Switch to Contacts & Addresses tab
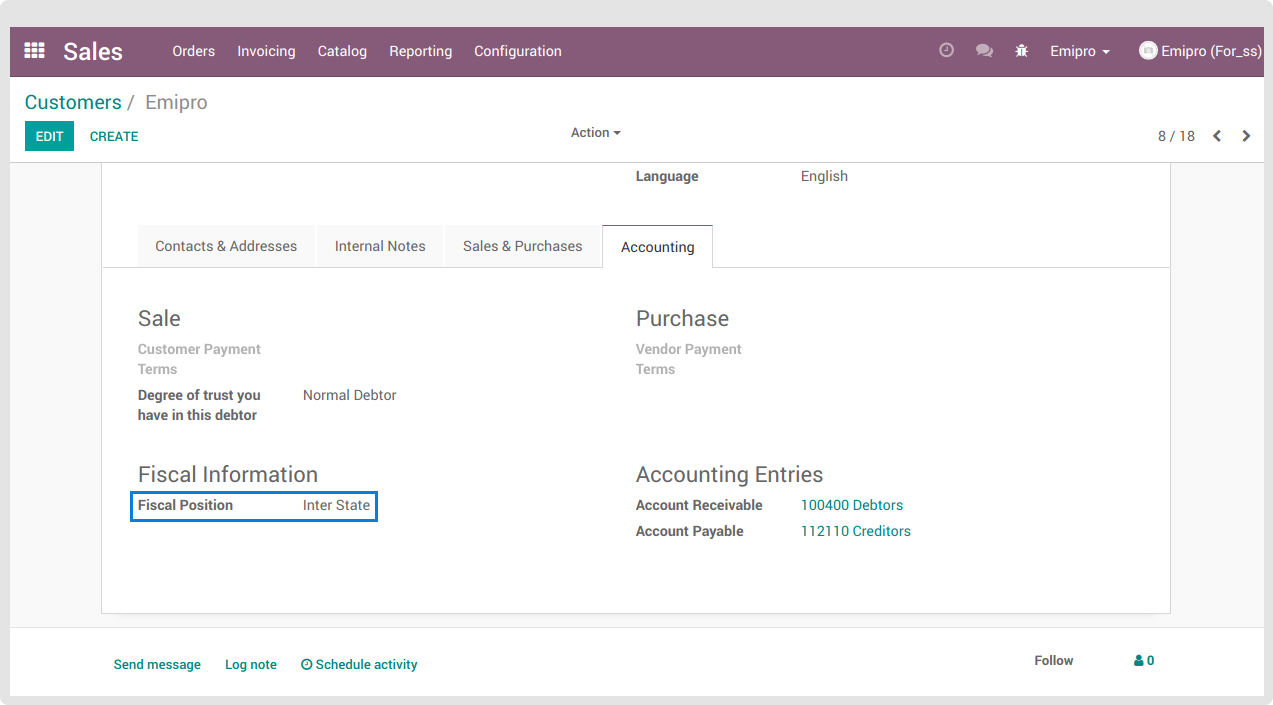The width and height of the screenshot is (1273, 705). (x=226, y=246)
